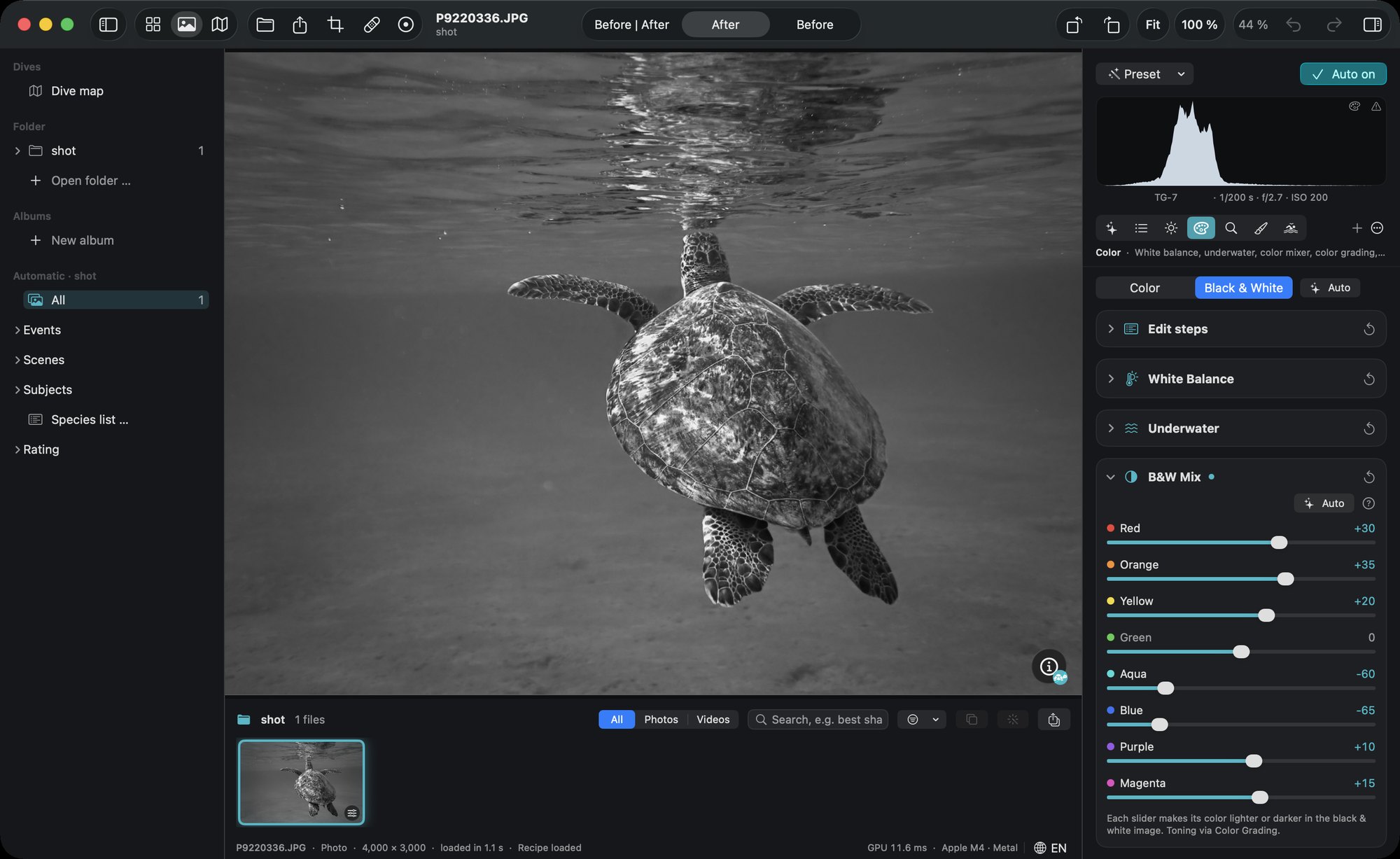Select the All filter tab in filmstrip
This screenshot has width=1400, height=859.
point(617,720)
